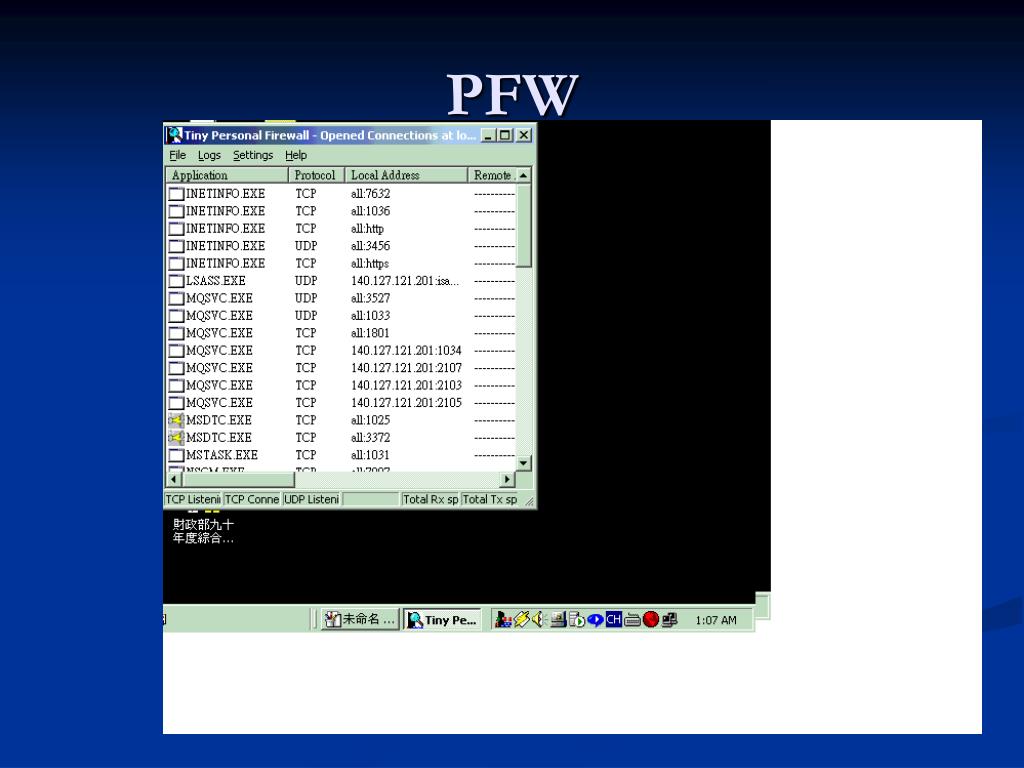The height and width of the screenshot is (768, 1024).
Task: Click the icon of INETINFO.EXE row all:http
Action: (x=176, y=229)
